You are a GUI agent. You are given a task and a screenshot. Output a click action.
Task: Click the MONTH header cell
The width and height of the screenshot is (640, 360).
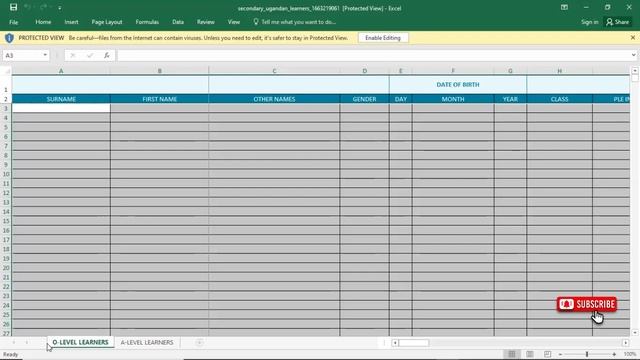coord(453,99)
